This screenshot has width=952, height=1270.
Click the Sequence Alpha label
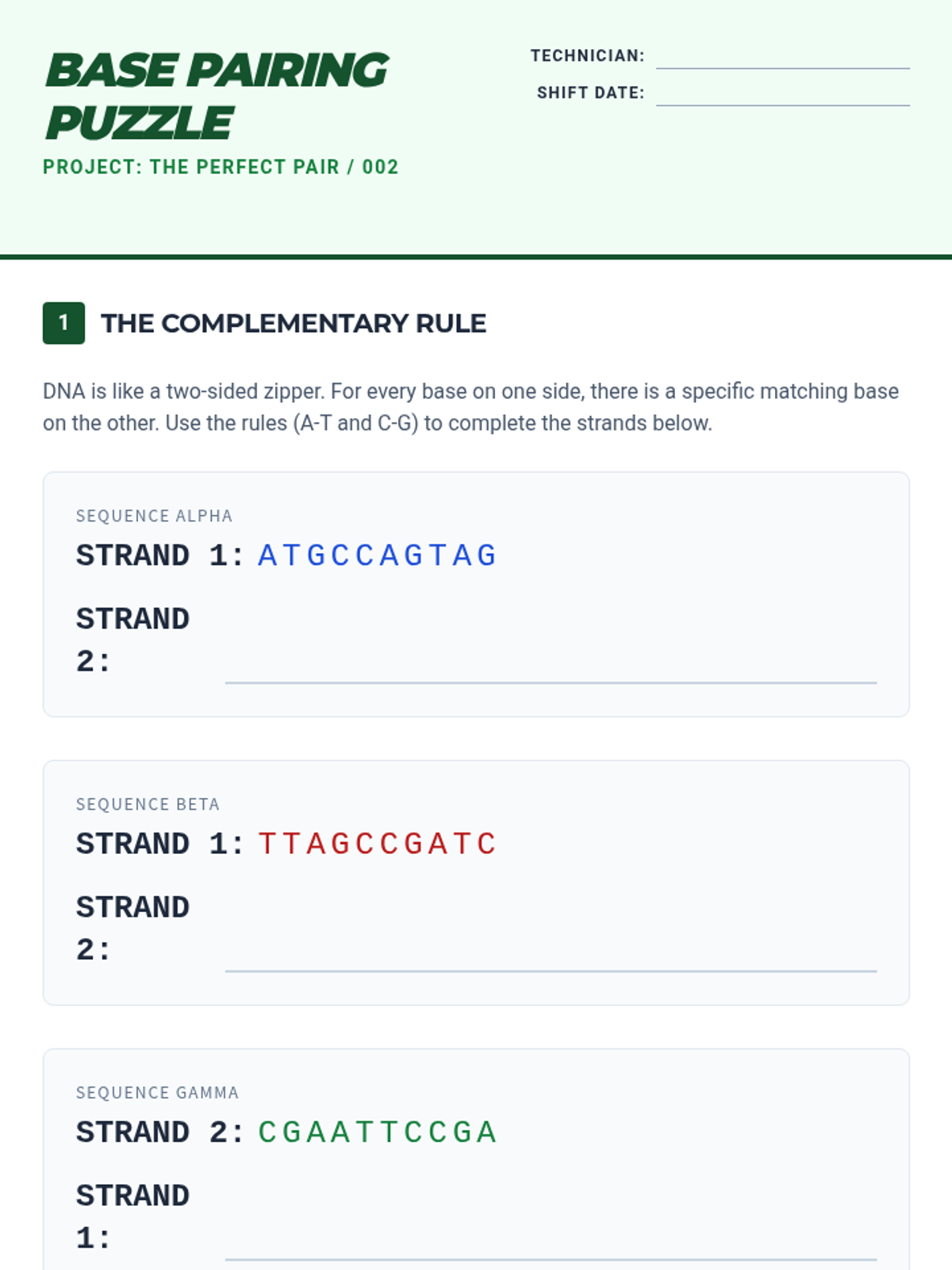154,516
